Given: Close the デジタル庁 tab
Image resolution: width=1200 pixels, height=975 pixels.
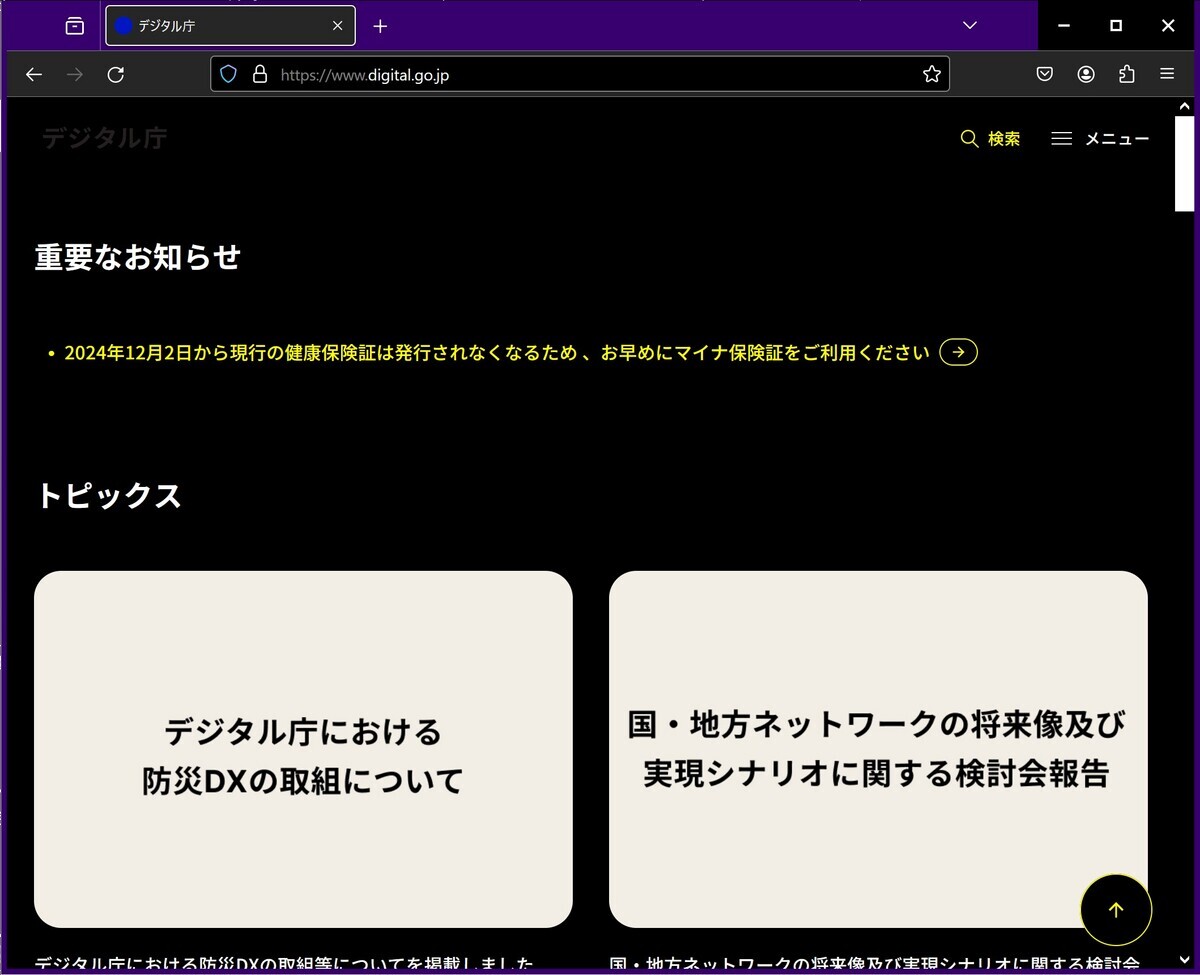Looking at the screenshot, I should 338,26.
